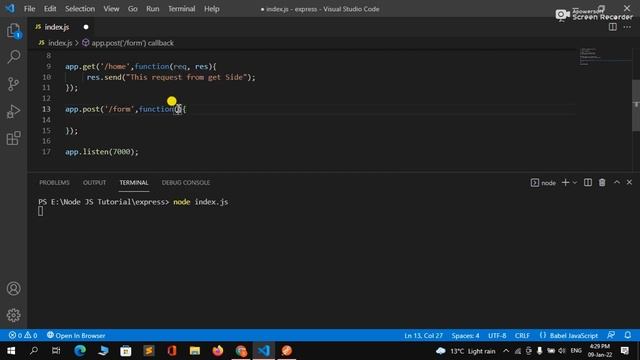The width and height of the screenshot is (640, 360).
Task: Switch to the DEBUG CONSOLE tab
Action: click(x=186, y=182)
